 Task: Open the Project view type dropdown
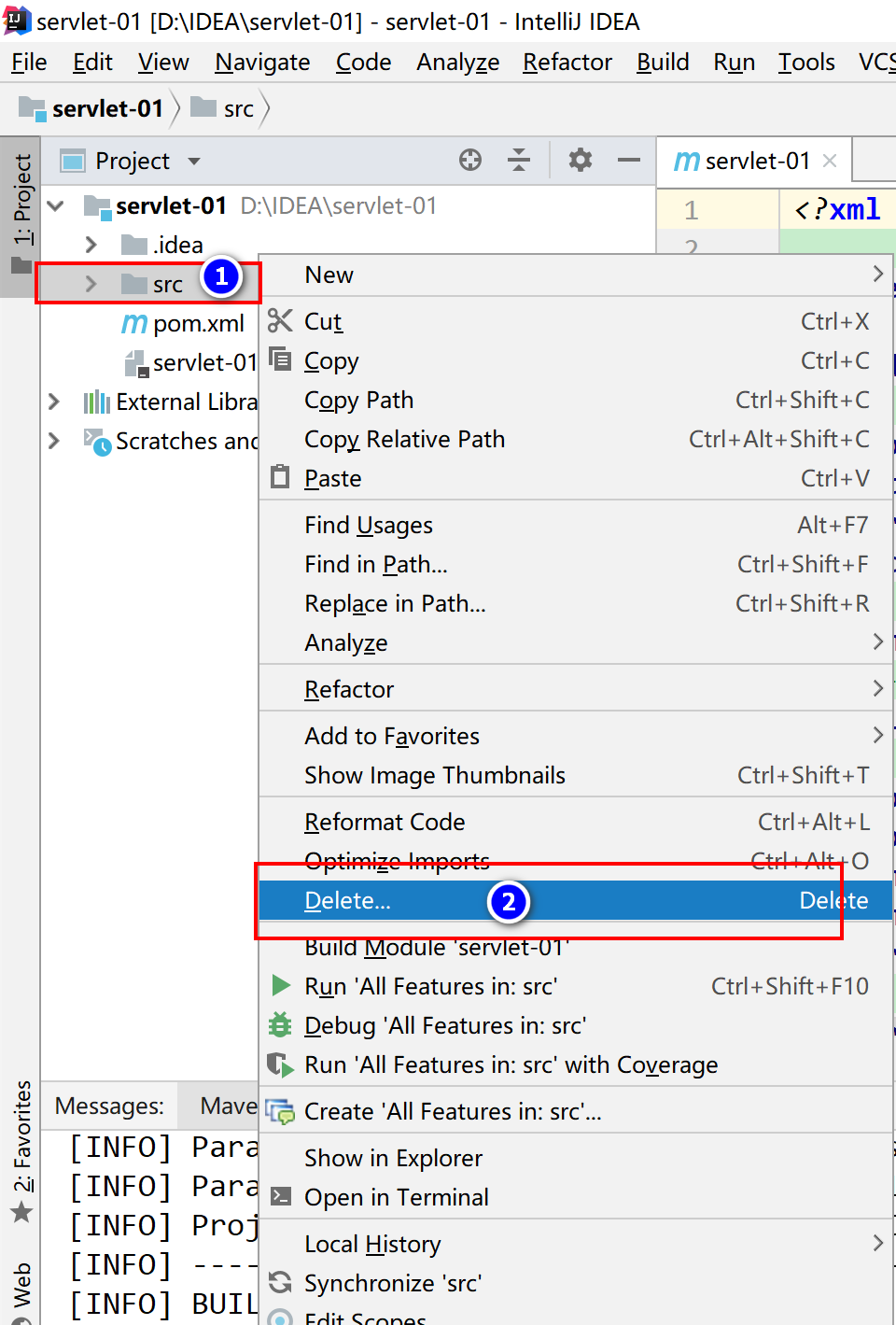pos(194,161)
